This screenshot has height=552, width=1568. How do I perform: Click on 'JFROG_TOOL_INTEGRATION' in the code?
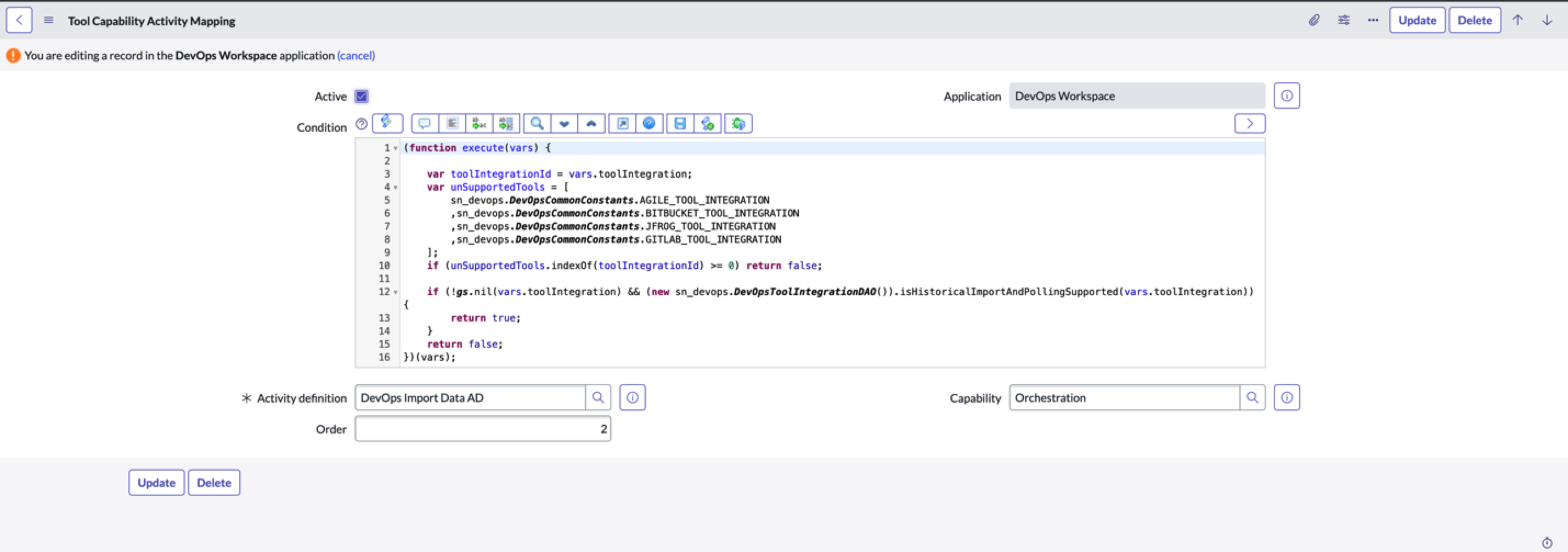coord(710,227)
